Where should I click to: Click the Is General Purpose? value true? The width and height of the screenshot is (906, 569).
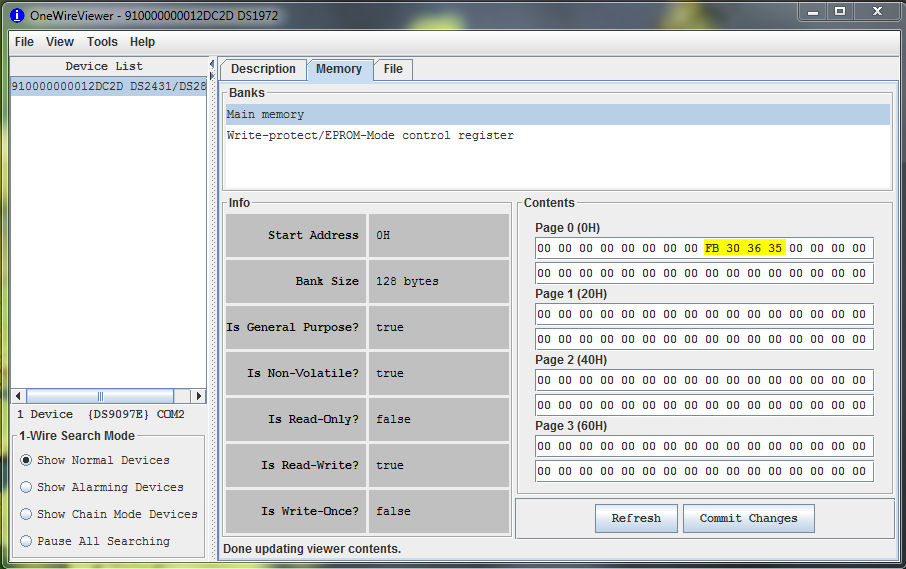pyautogui.click(x=439, y=327)
